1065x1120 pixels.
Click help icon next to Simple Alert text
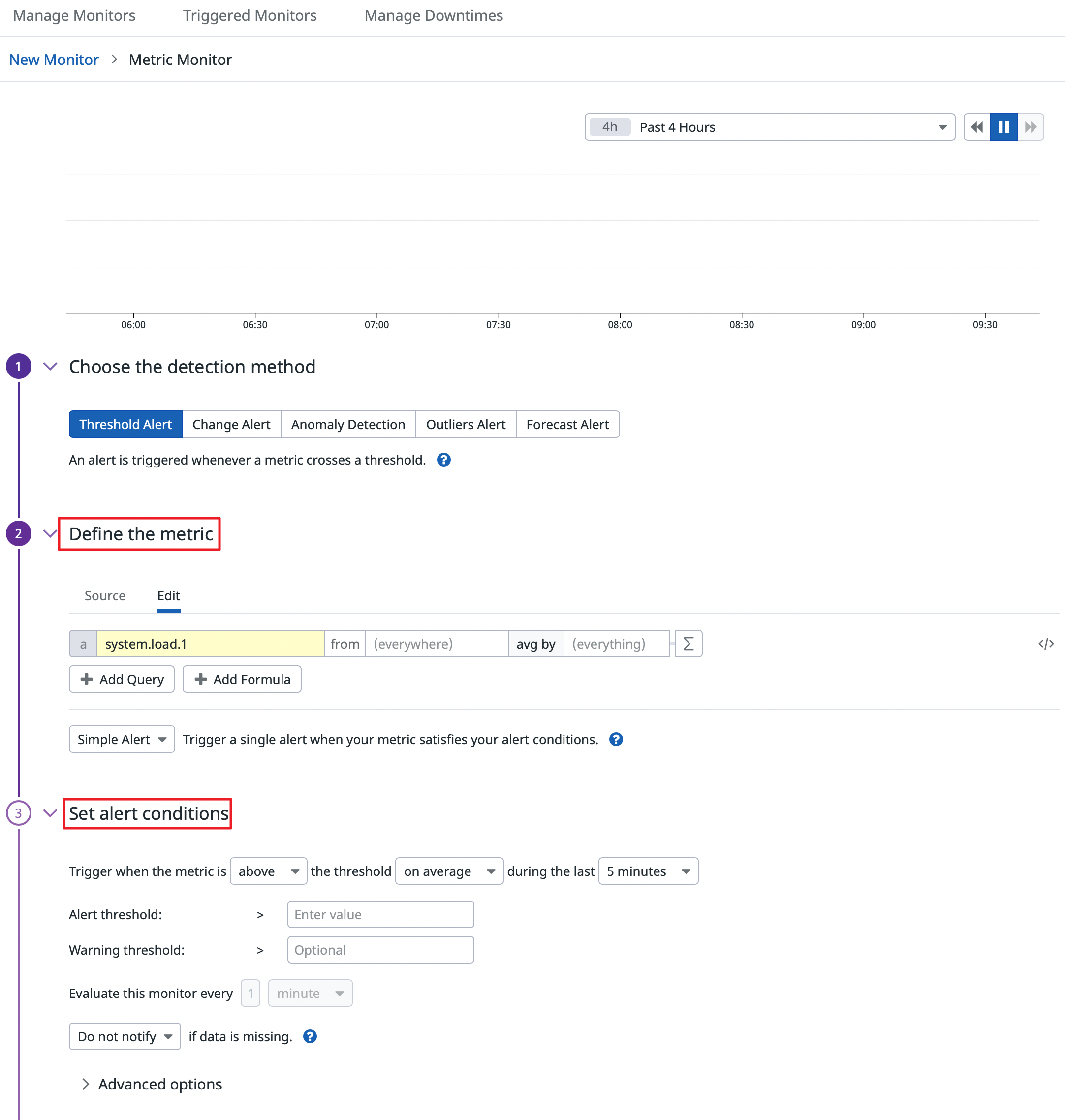(x=615, y=739)
